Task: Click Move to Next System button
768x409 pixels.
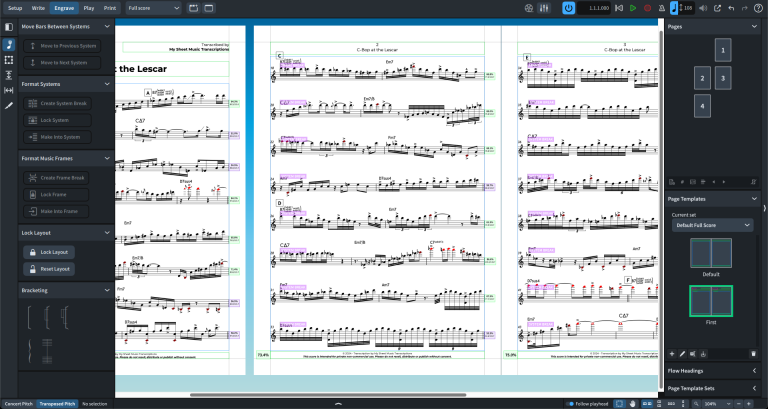Action: [62, 63]
